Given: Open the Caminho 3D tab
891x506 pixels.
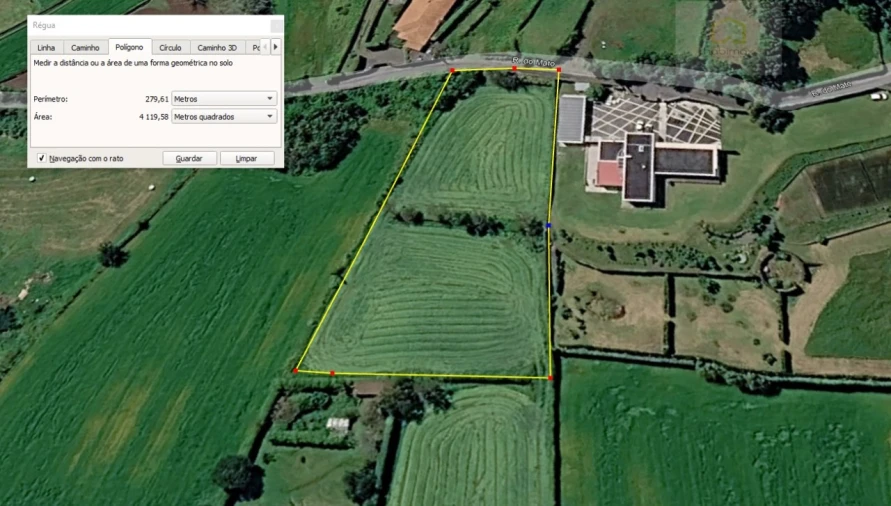Looking at the screenshot, I should click(x=217, y=48).
